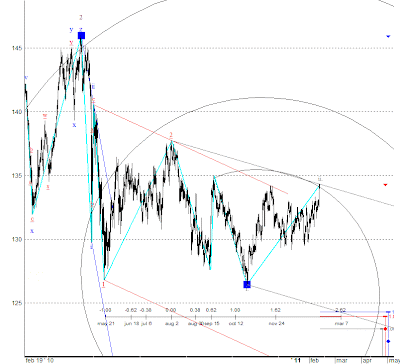Click the -1.00 Fibonacci time ratio label
Screen dimensions: 400x364
(x=105, y=310)
